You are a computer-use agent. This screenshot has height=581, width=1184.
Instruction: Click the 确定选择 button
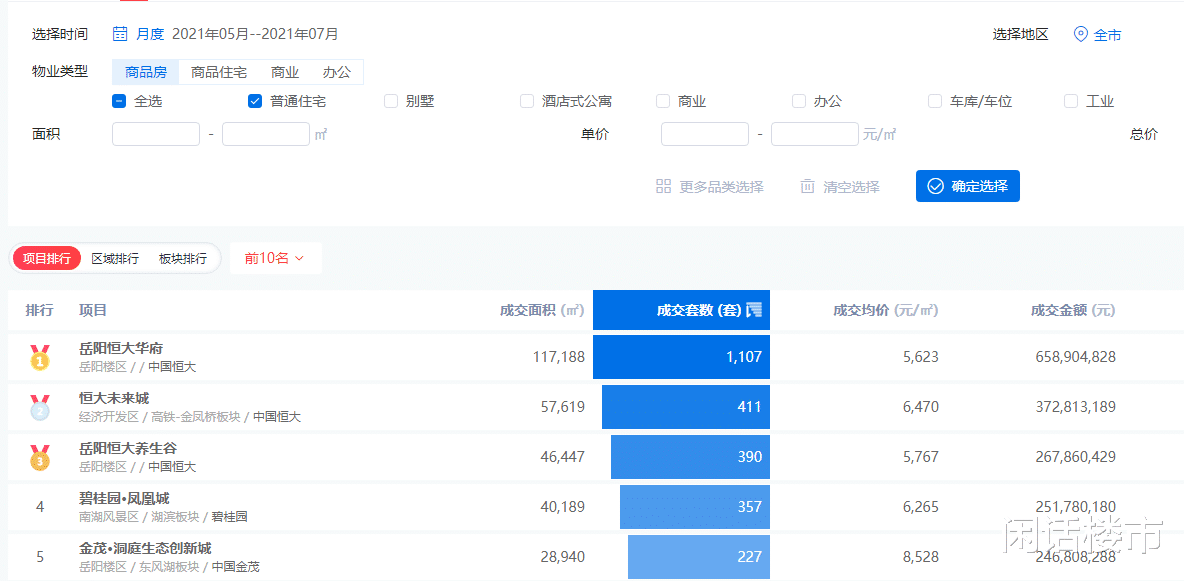[x=967, y=187]
